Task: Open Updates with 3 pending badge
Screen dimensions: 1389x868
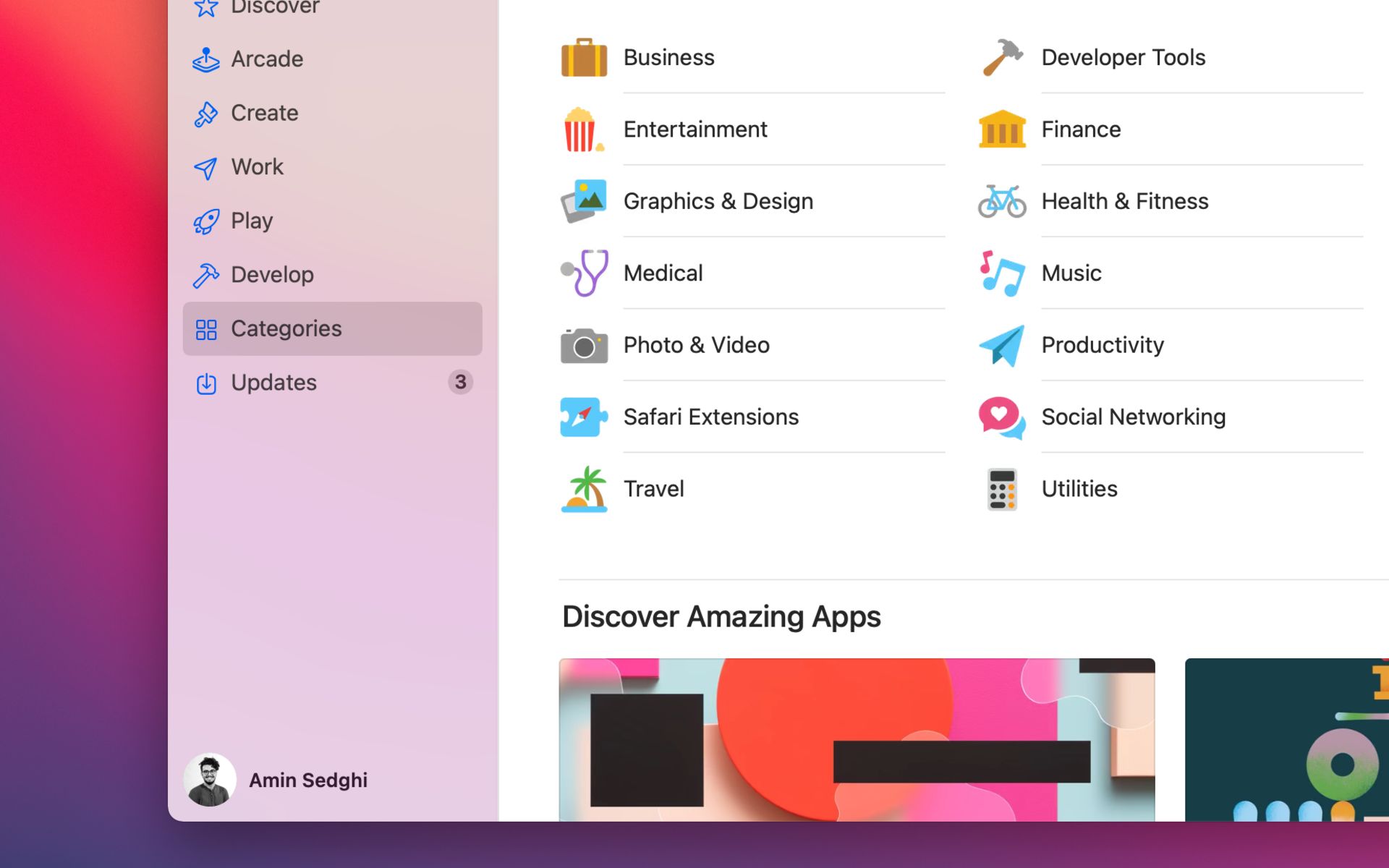Action: click(273, 383)
